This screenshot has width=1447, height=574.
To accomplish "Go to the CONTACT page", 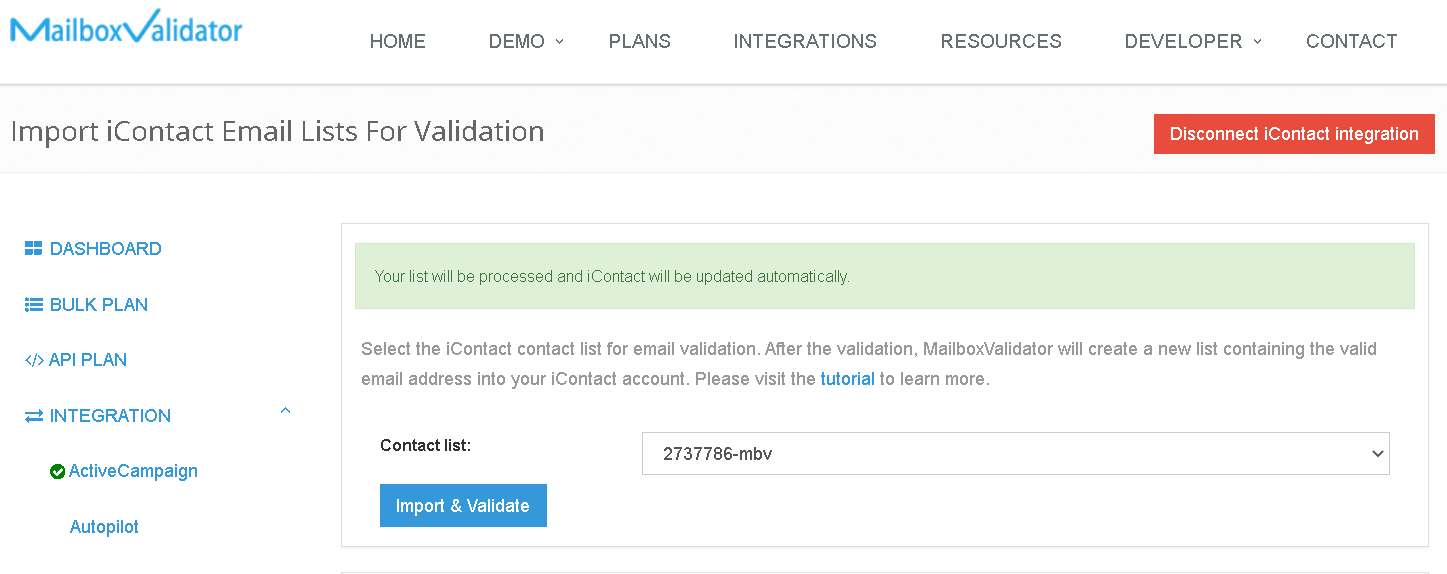I will coord(1352,42).
